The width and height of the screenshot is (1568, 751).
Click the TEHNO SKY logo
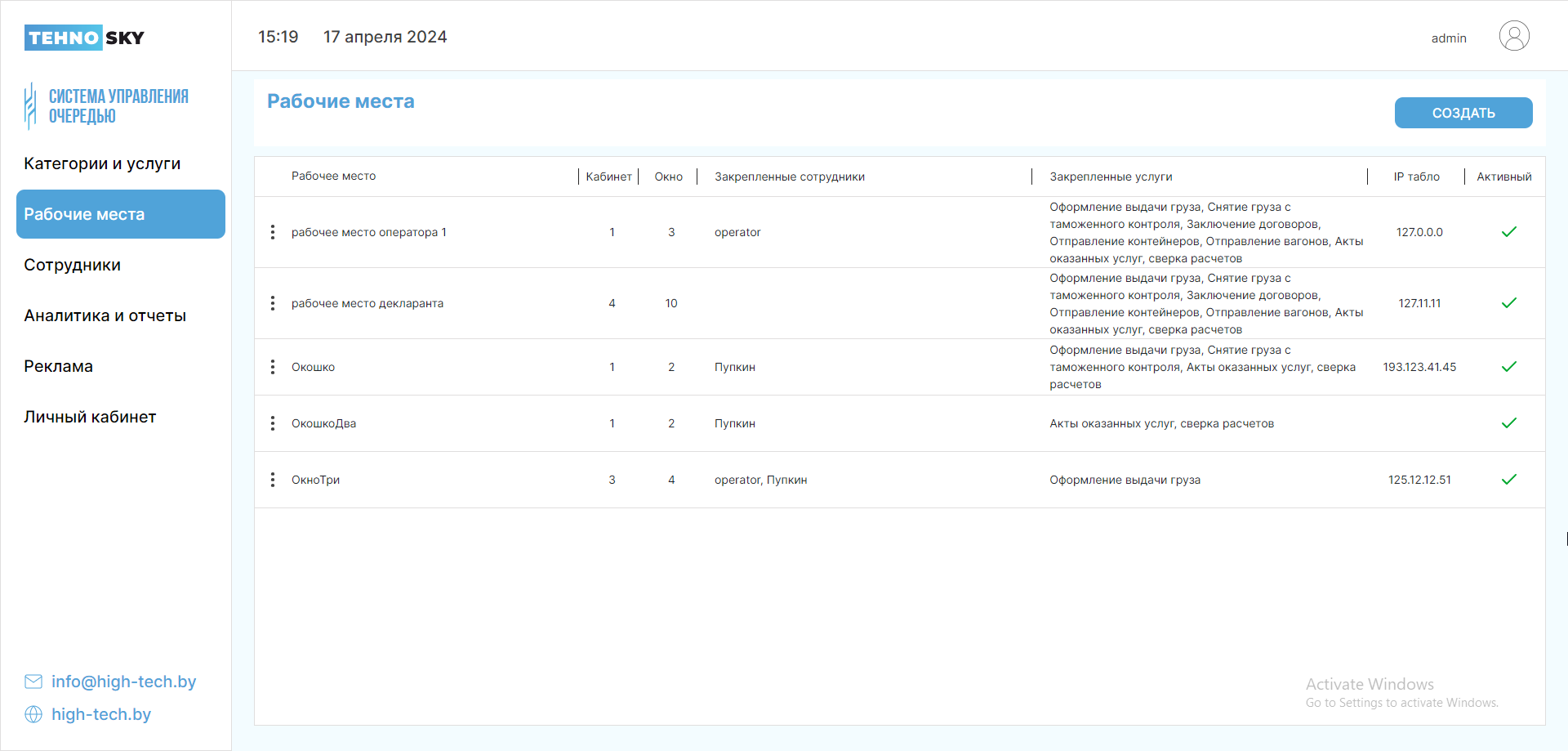(84, 38)
